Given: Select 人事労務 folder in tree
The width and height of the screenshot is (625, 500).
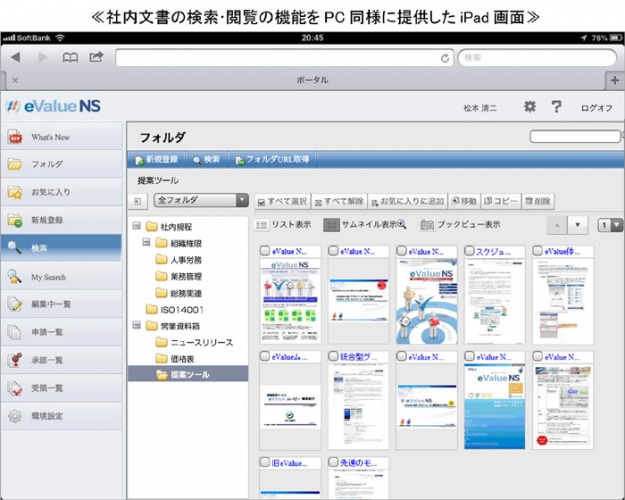Looking at the screenshot, I should pos(179,260).
